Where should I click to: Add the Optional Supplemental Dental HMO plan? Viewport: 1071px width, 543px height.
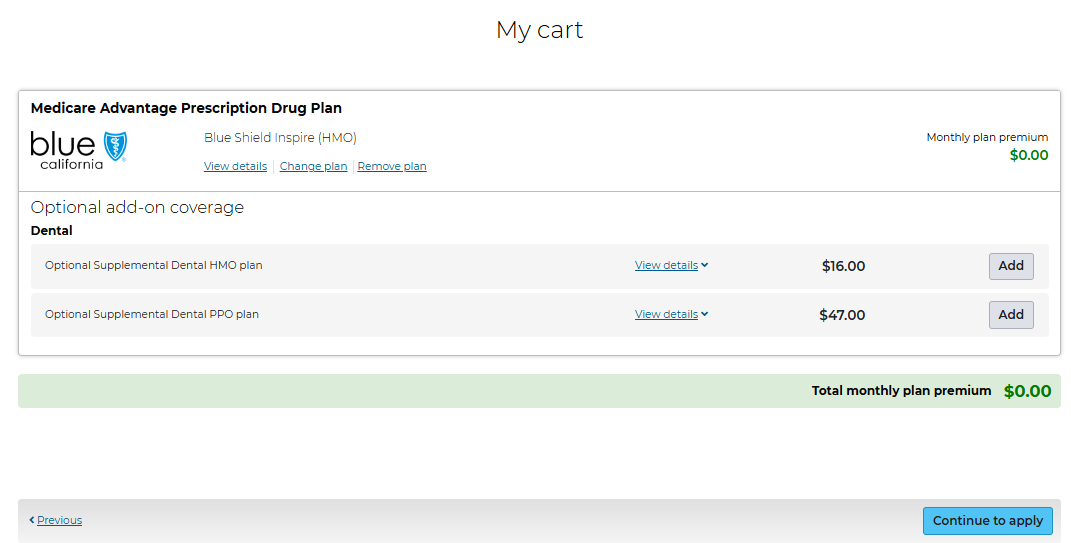[x=1011, y=266]
